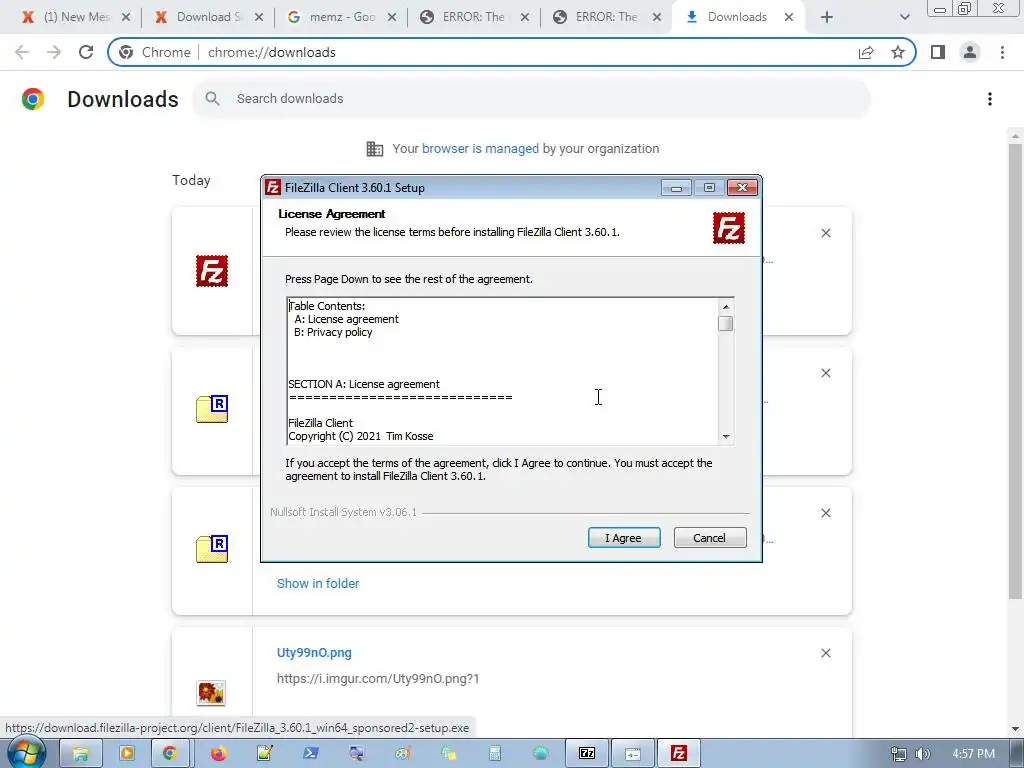Click the search magnifier icon
This screenshot has height=768, width=1024.
pyautogui.click(x=212, y=99)
